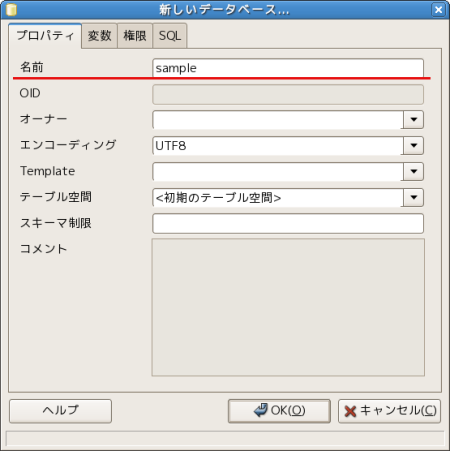
Task: Click the OID label
Action: coord(30,93)
